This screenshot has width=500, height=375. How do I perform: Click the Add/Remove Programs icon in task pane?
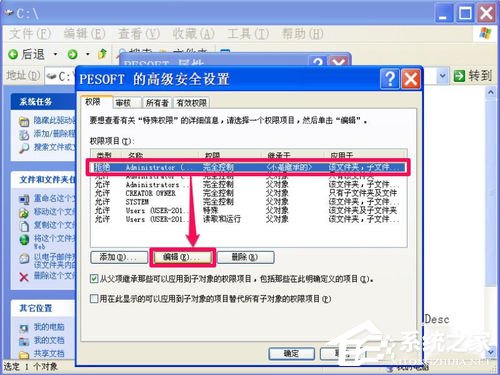coord(24,135)
